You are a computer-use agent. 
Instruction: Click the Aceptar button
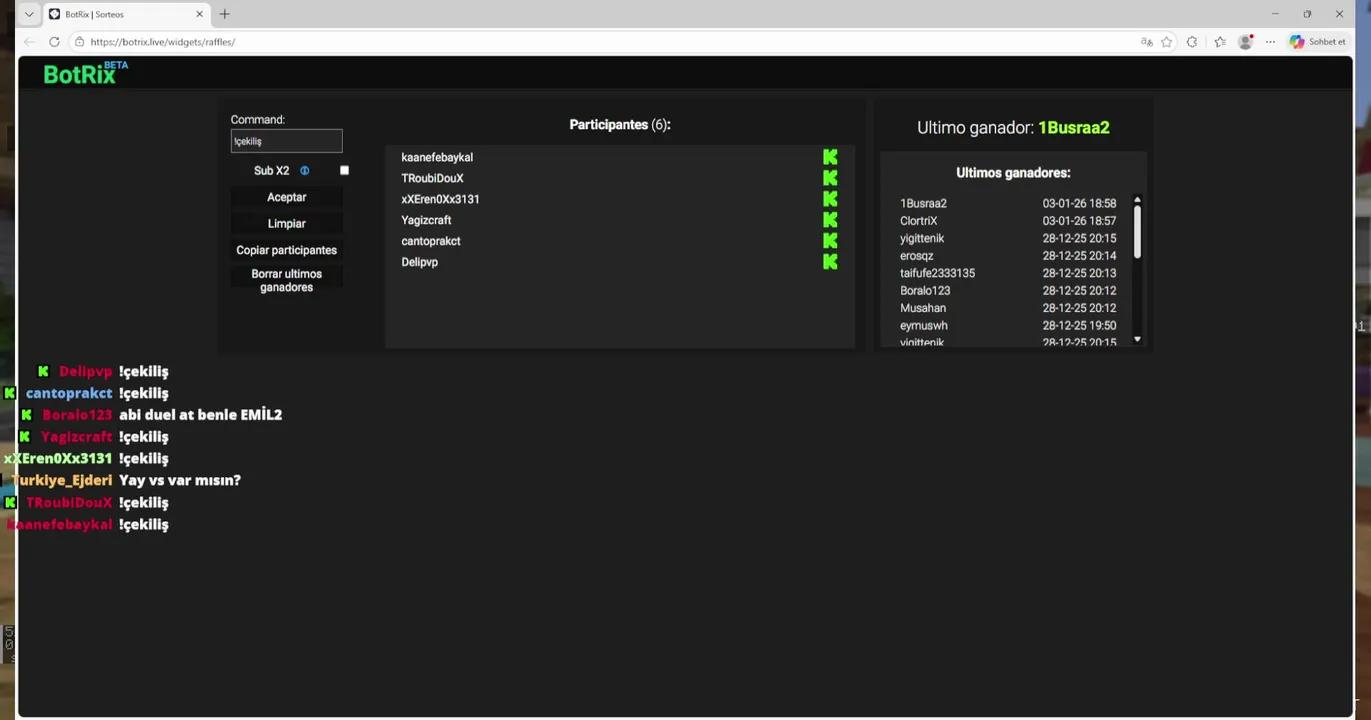tap(287, 198)
